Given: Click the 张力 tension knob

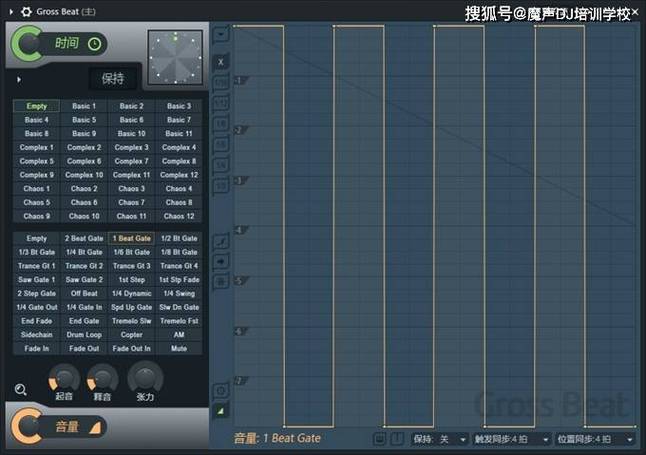Looking at the screenshot, I should 145,378.
